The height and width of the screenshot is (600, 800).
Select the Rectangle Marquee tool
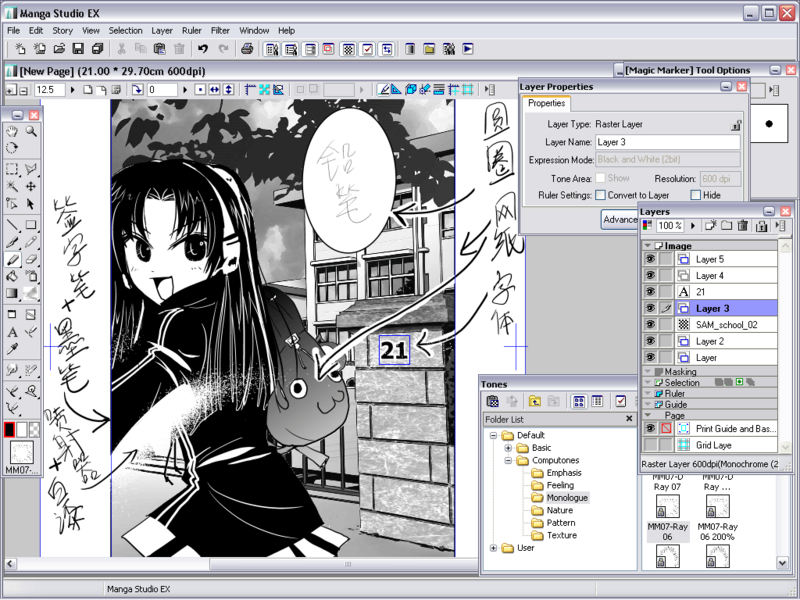coord(12,169)
